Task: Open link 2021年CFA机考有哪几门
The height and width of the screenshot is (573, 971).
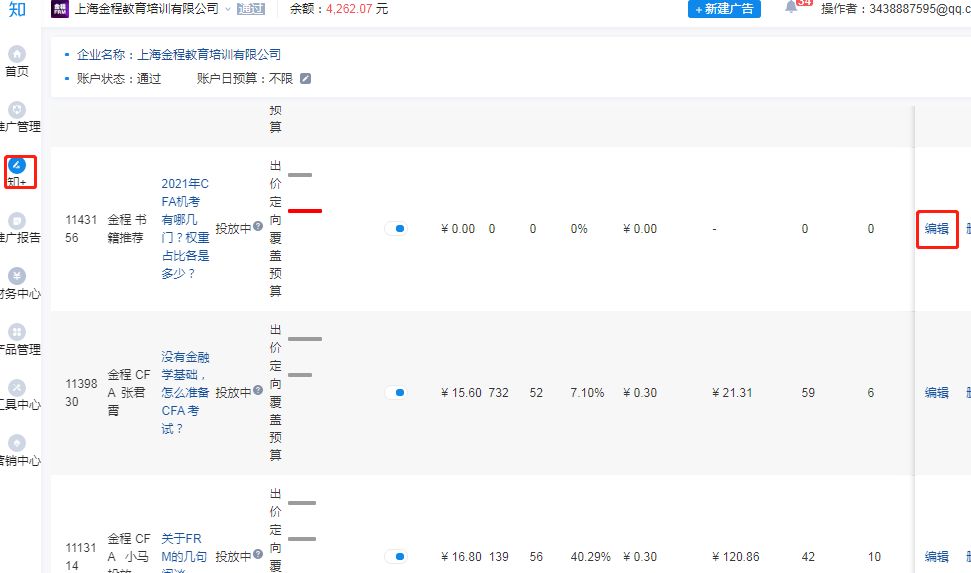Action: pyautogui.click(x=185, y=229)
